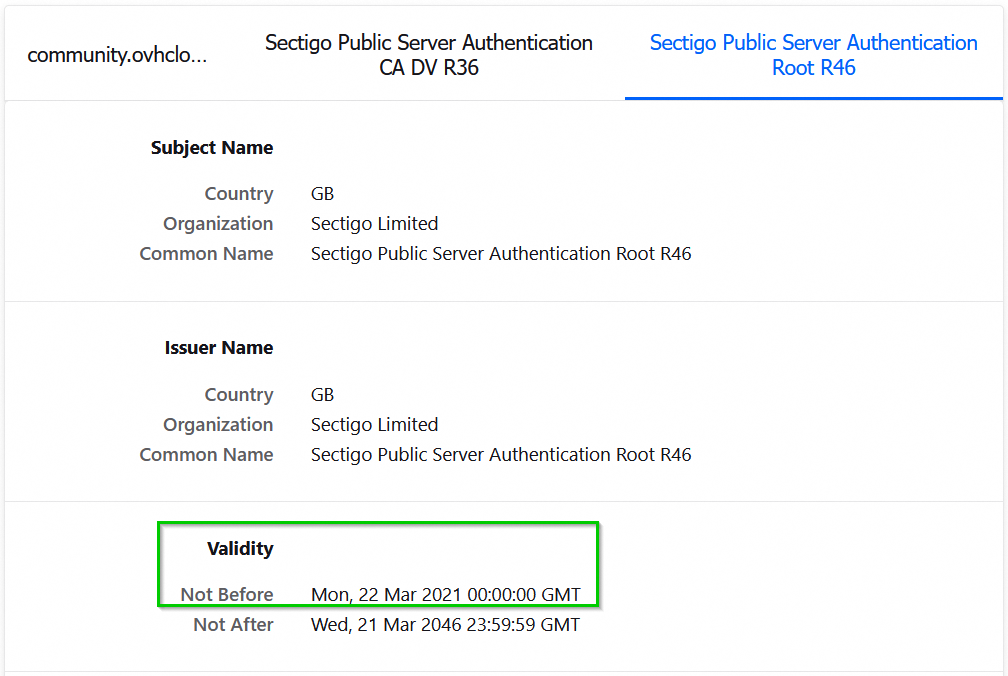Click Sectigo Limited under Issuer Name

pos(374,425)
